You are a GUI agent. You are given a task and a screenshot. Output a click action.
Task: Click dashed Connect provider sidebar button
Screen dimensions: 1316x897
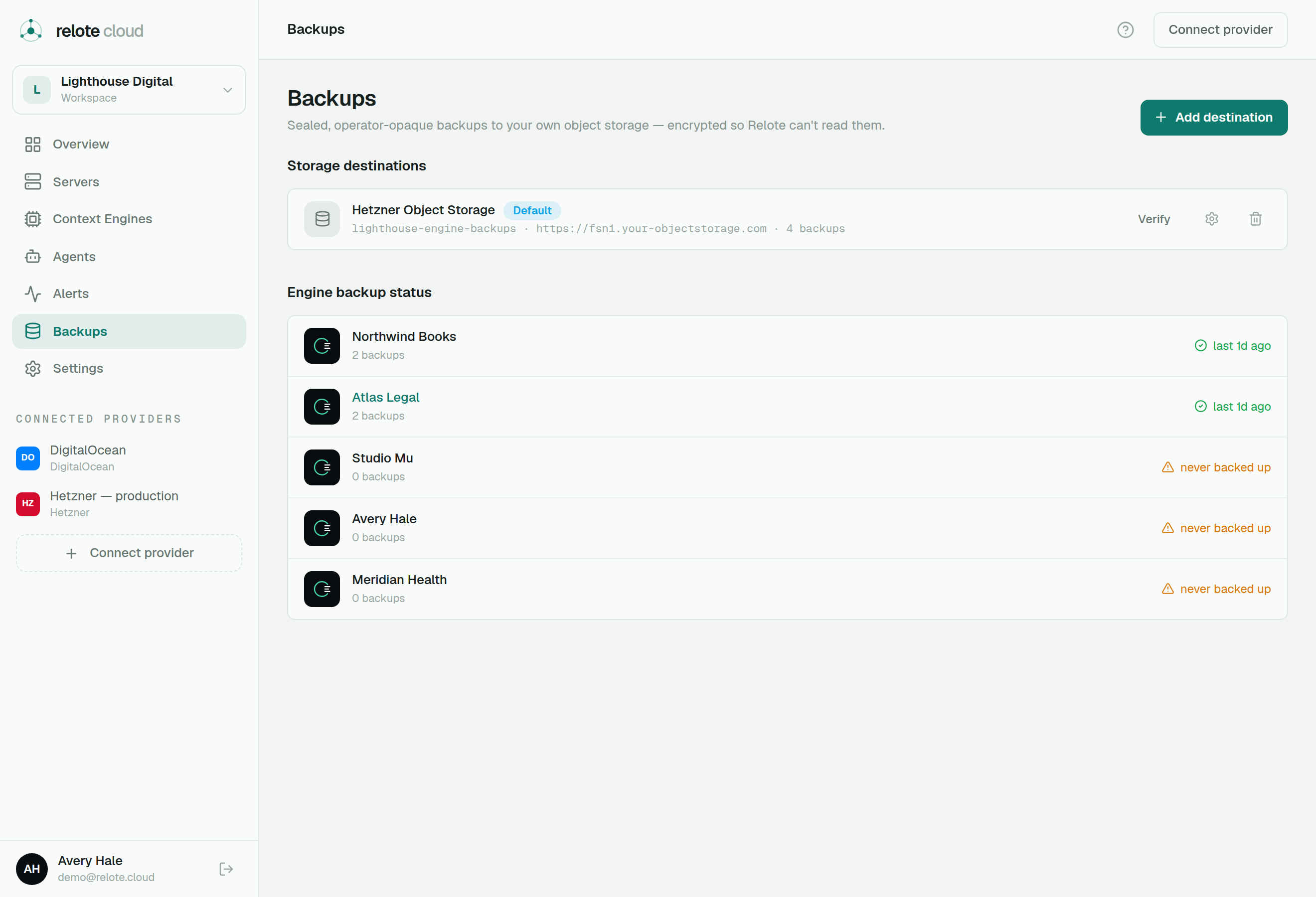pyautogui.click(x=129, y=553)
